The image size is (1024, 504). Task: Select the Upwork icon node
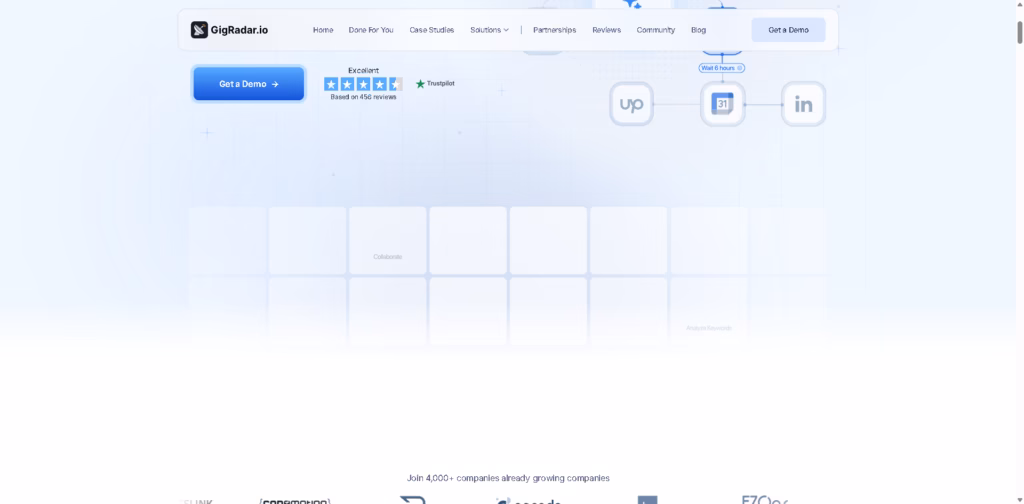(x=632, y=104)
